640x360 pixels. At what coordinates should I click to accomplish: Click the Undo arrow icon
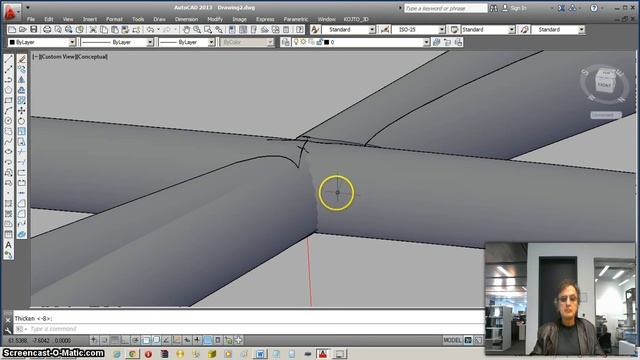(x=150, y=29)
